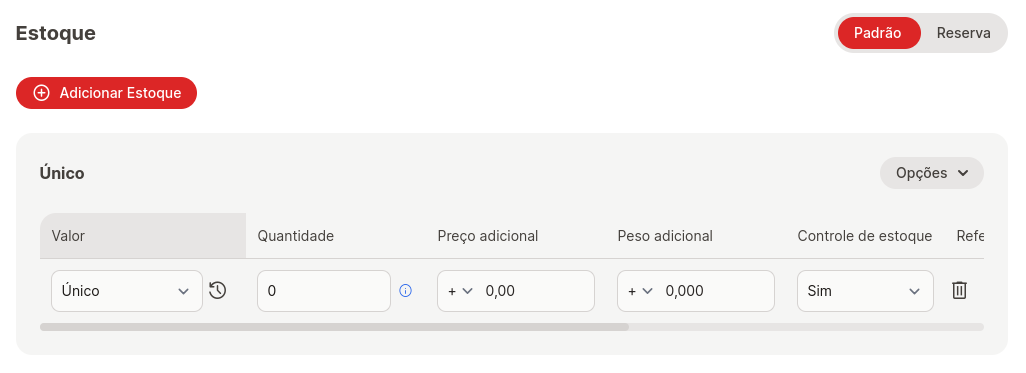Delete the row with the trash icon

click(x=959, y=290)
